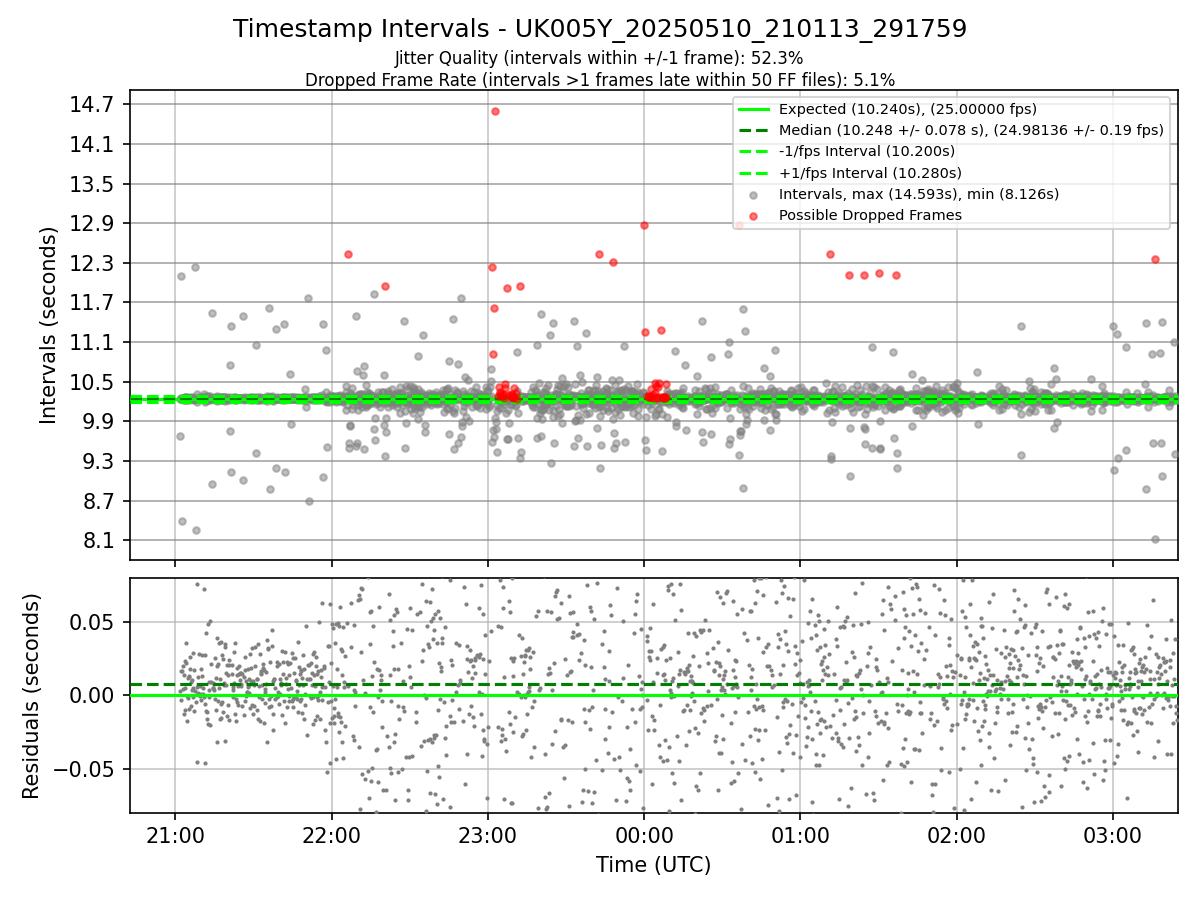
Task: Click the gray dot marker in the legend
Action: pos(754,194)
